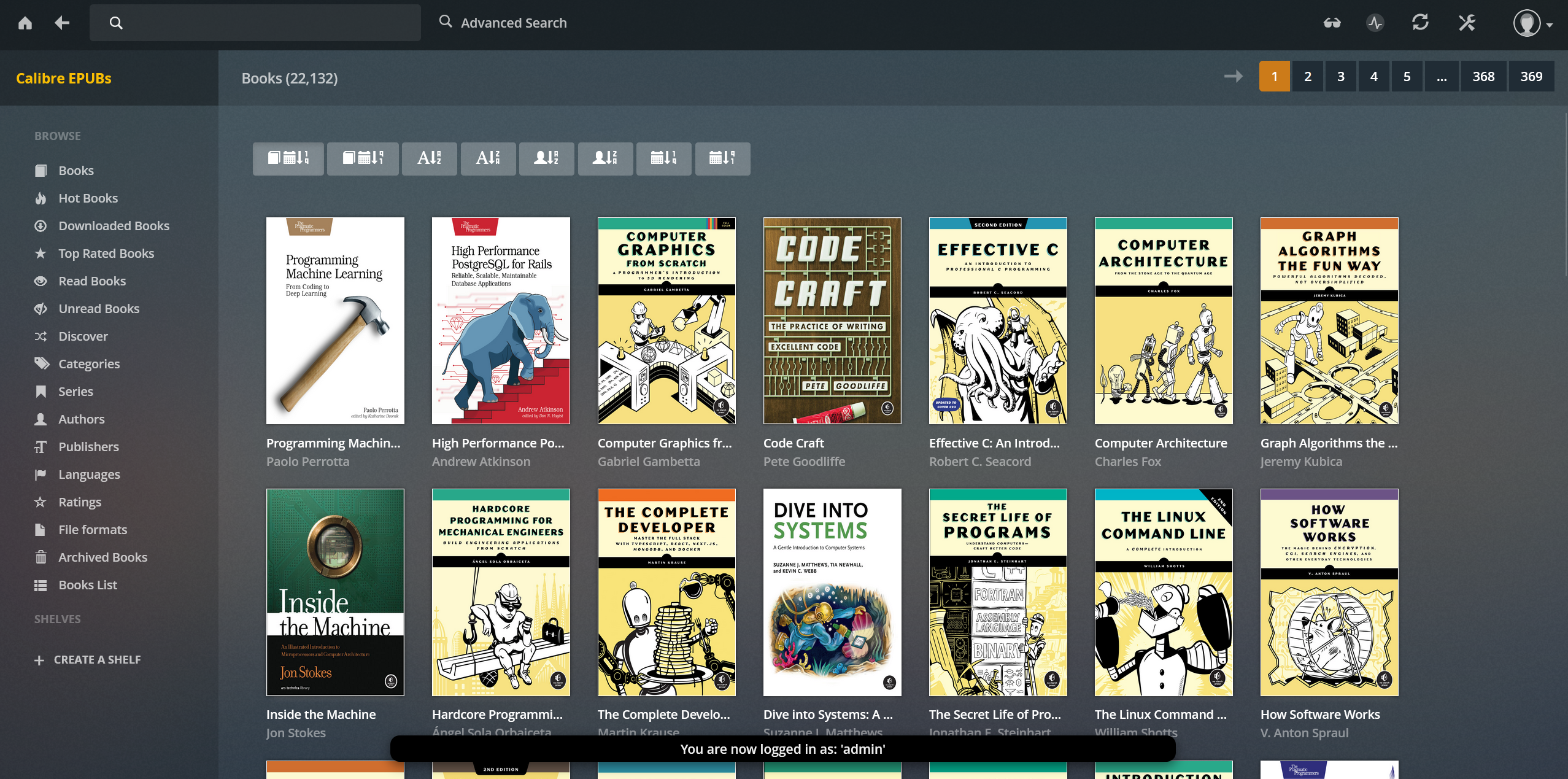This screenshot has height=779, width=1568.
Task: Open Inside the Machine cover
Action: coord(335,592)
